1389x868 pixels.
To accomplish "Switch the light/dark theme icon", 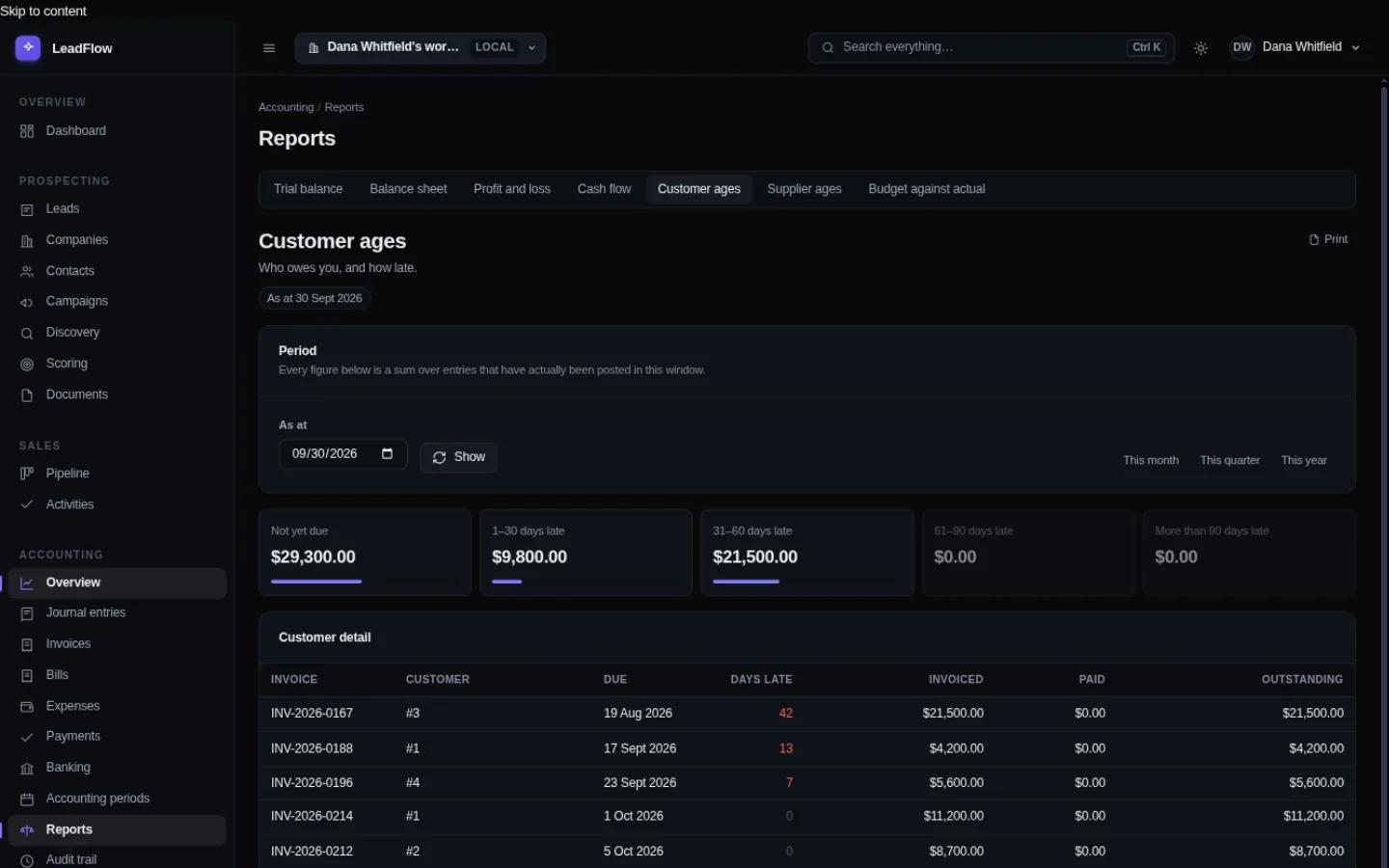I will 1201,48.
